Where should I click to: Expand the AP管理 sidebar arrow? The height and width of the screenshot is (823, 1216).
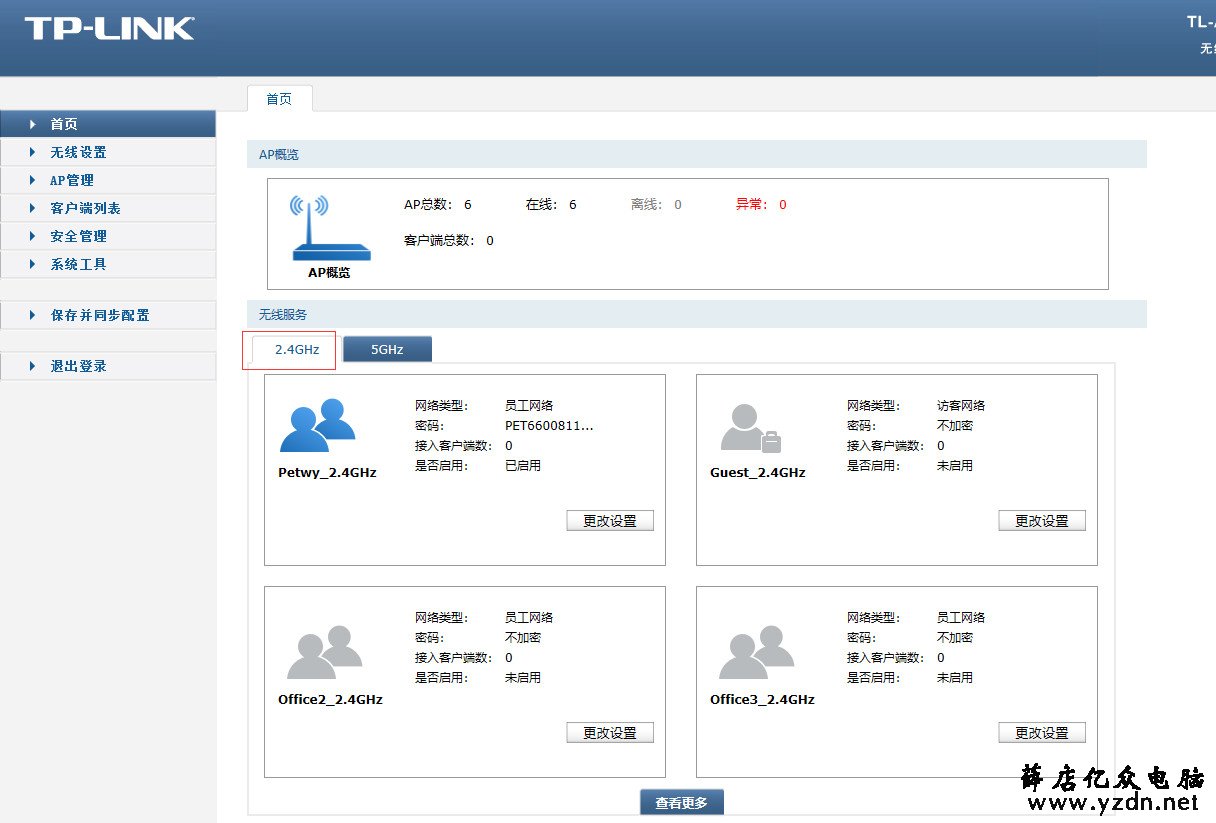tap(32, 180)
